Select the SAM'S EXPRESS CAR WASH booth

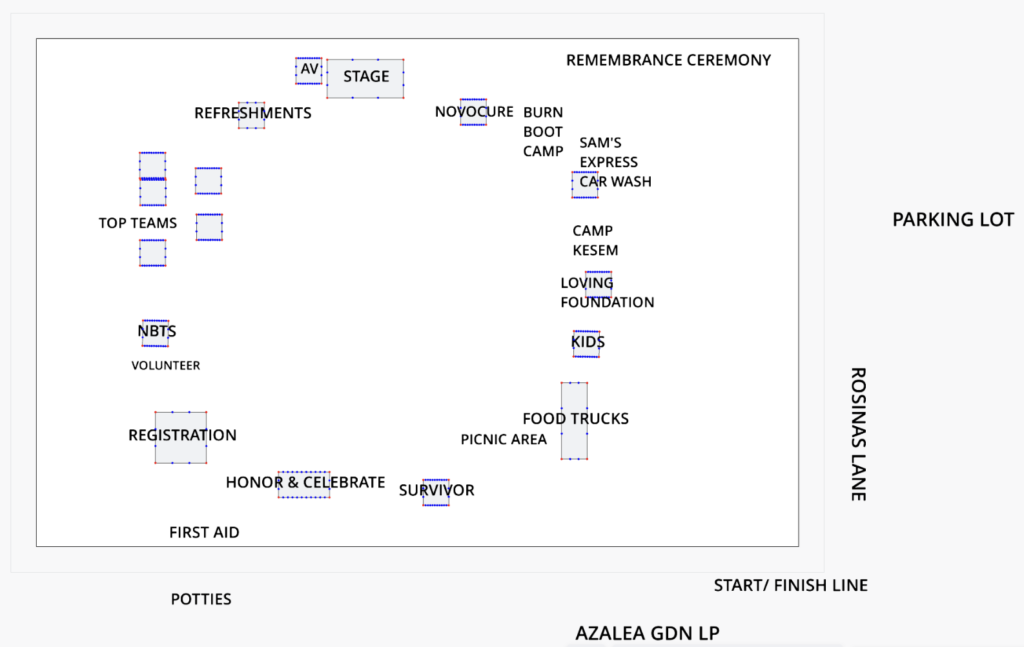[585, 185]
